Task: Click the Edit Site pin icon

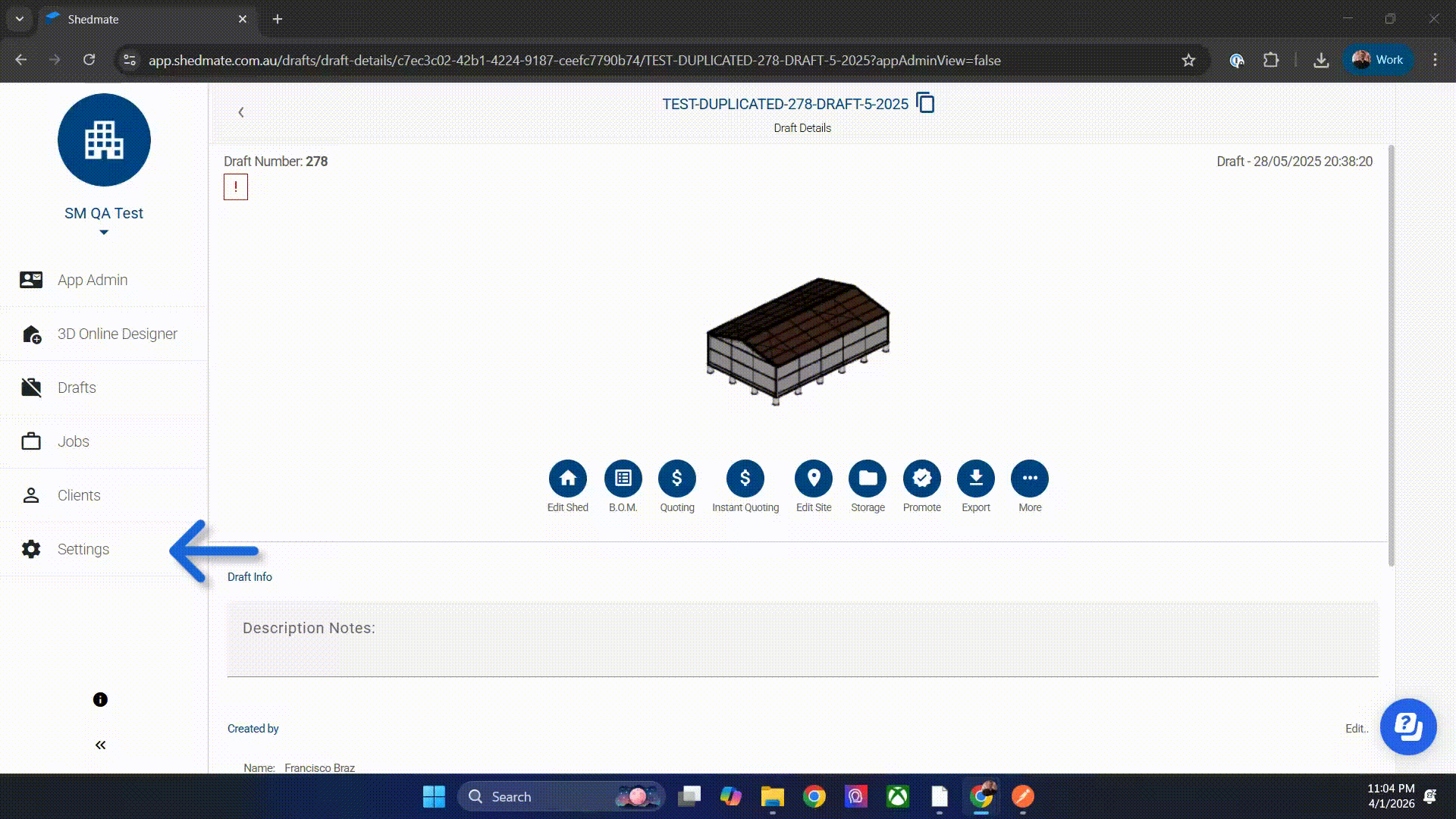Action: coord(813,479)
